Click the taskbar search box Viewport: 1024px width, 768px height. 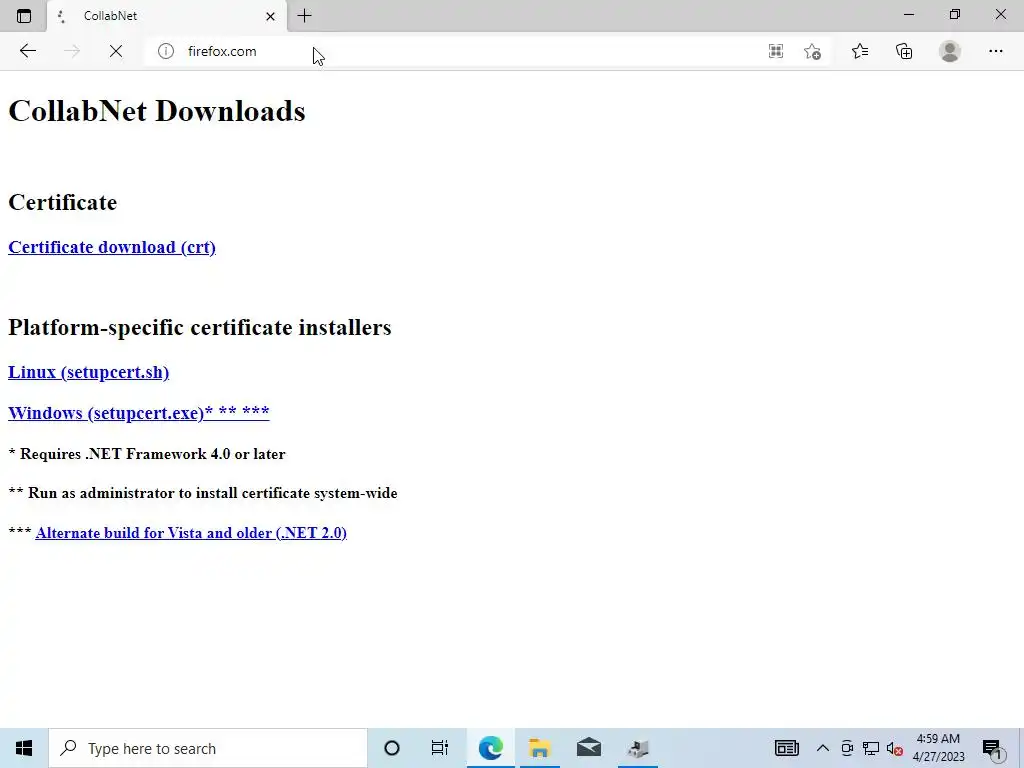208,748
